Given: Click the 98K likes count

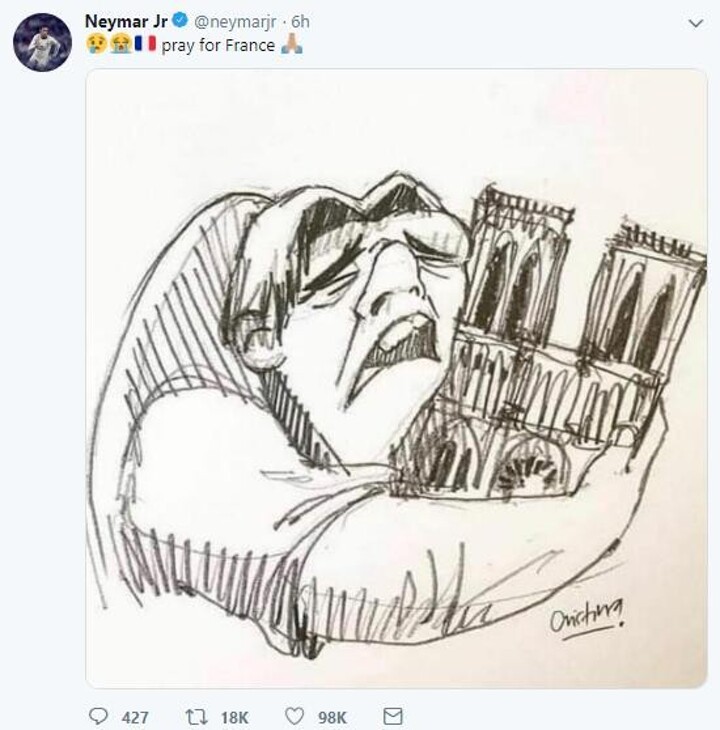Looking at the screenshot, I should 332,717.
